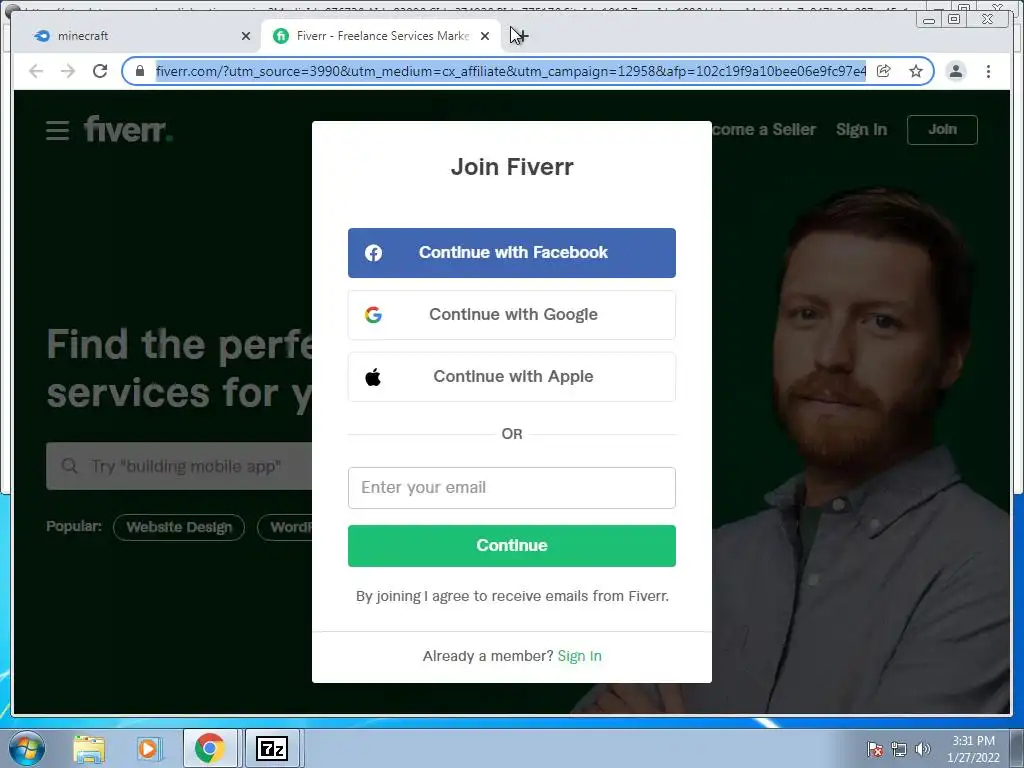Continue with Google
Screen dimensions: 1024x768
(x=511, y=315)
